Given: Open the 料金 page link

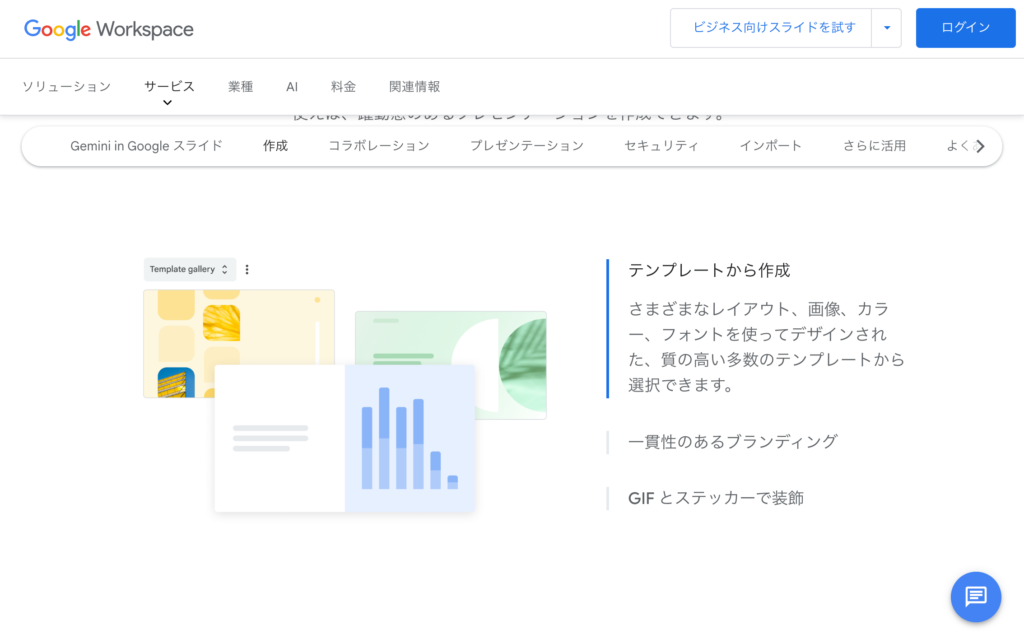Looking at the screenshot, I should [x=344, y=87].
